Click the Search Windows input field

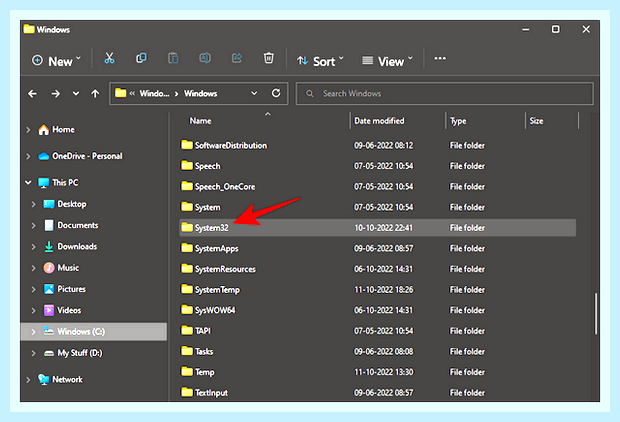click(x=444, y=94)
